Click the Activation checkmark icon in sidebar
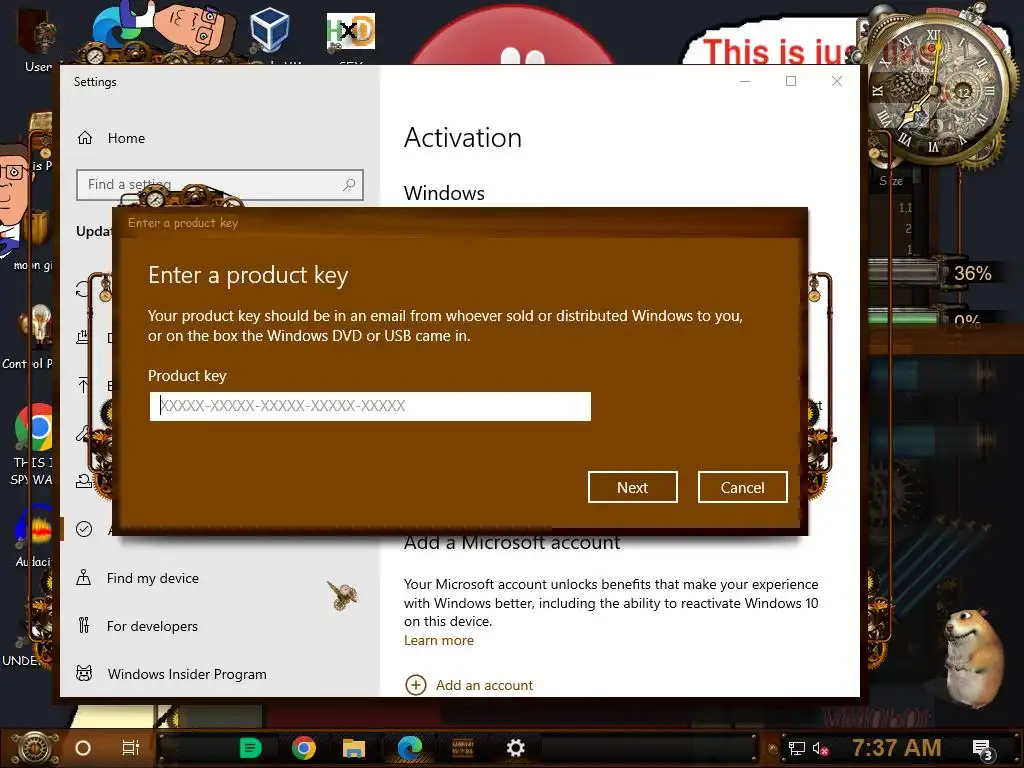This screenshot has height=768, width=1024. (84, 529)
